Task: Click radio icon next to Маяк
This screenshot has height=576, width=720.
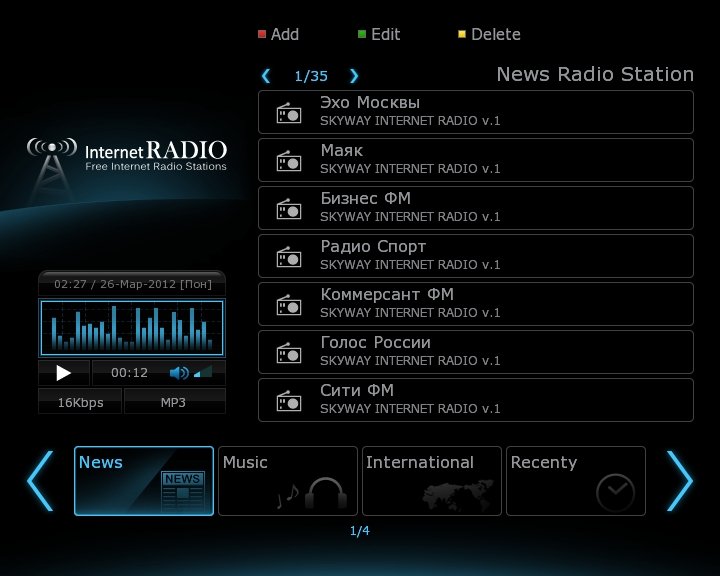Action: (x=289, y=161)
